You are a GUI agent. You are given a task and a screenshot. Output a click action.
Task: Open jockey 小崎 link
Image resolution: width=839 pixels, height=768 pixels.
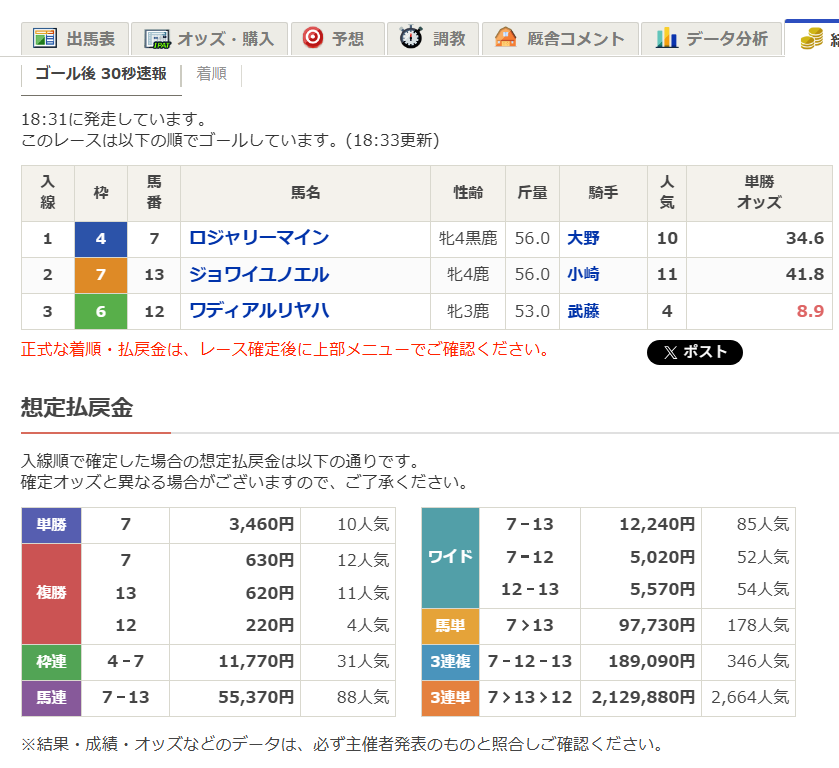(x=583, y=274)
